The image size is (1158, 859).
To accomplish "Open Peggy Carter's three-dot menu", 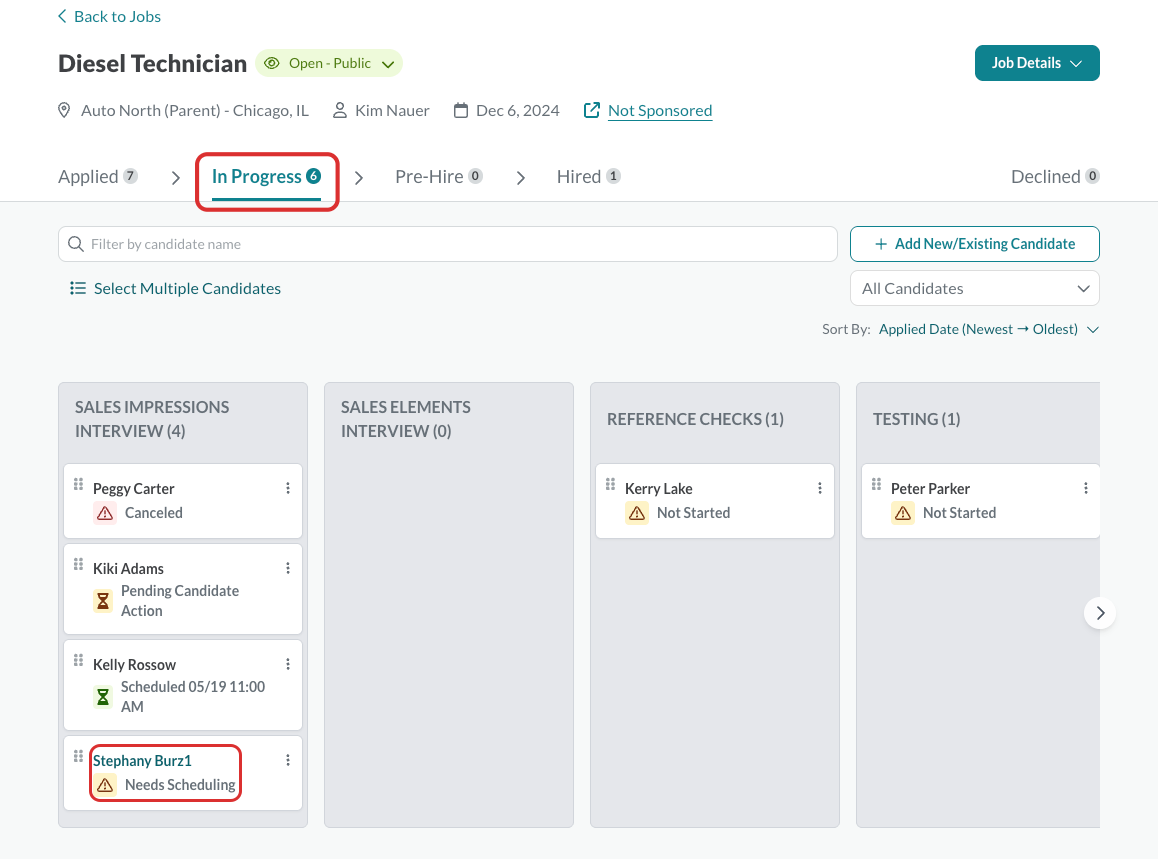I will pyautogui.click(x=288, y=488).
